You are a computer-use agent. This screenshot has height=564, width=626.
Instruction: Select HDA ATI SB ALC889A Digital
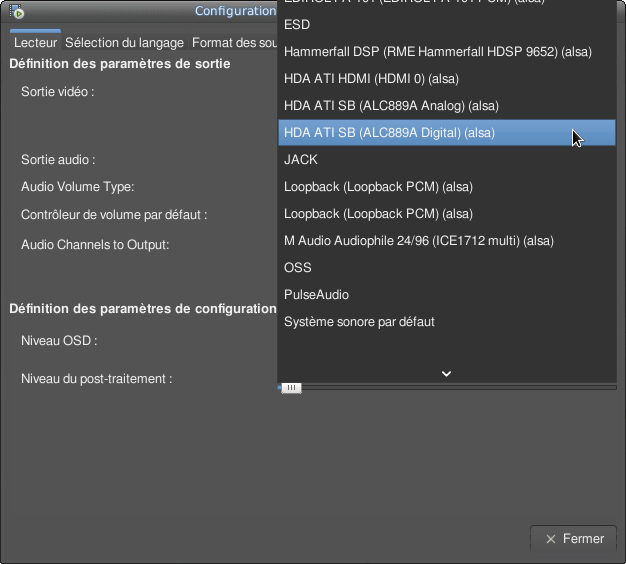coord(389,133)
